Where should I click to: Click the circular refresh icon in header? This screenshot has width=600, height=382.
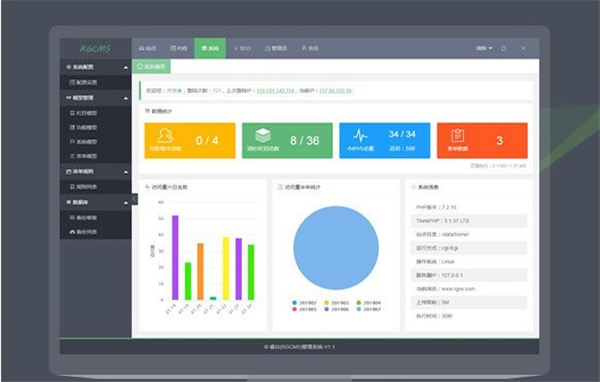(x=504, y=48)
